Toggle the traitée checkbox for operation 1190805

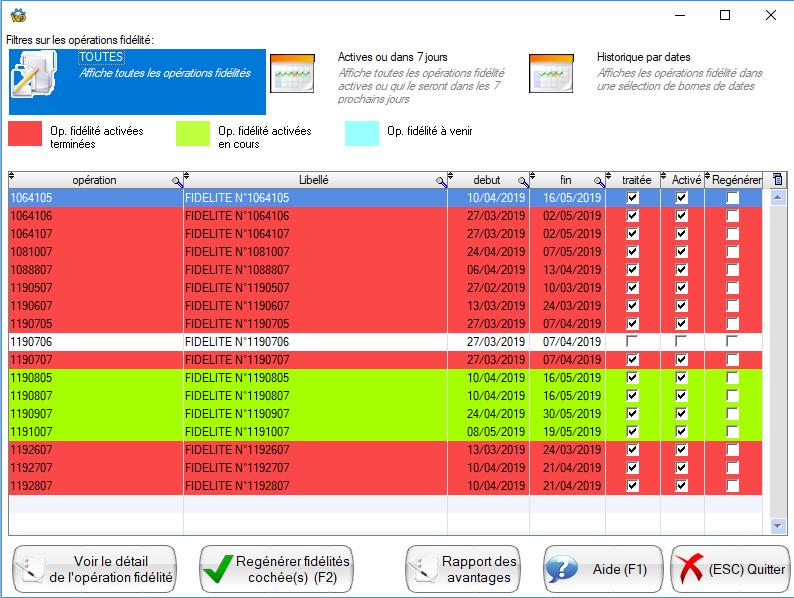[632, 378]
